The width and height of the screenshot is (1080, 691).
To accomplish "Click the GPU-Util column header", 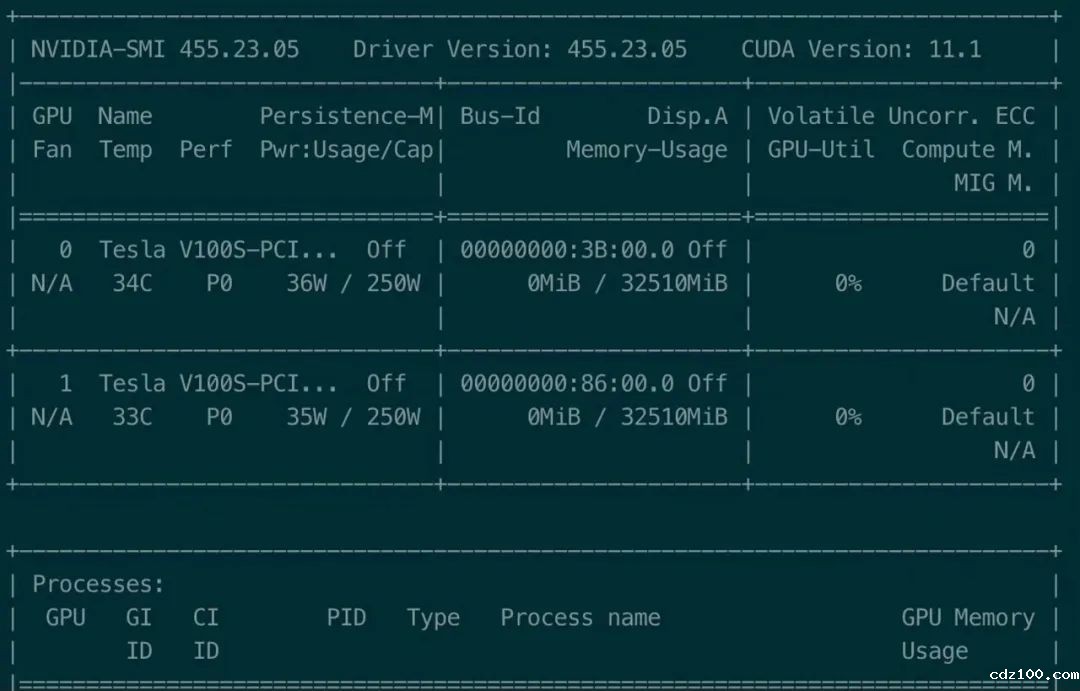I will (x=821, y=150).
